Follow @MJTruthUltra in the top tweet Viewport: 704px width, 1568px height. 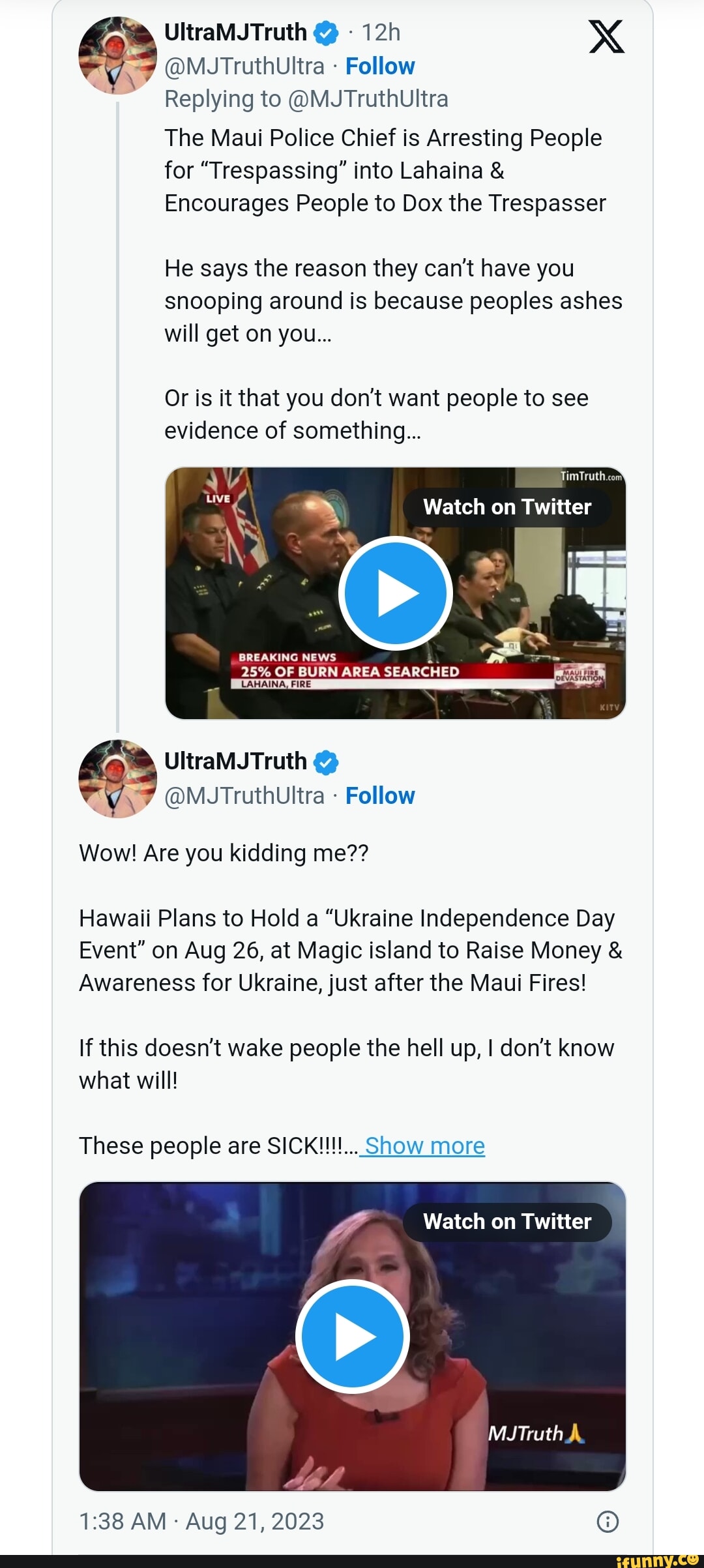pos(380,67)
